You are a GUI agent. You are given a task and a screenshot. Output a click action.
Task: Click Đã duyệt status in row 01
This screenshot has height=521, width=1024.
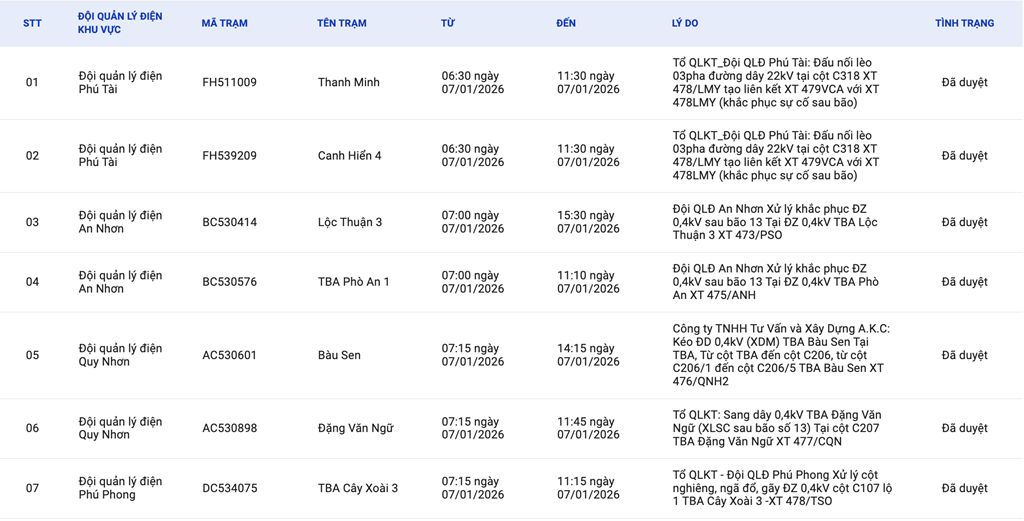964,83
